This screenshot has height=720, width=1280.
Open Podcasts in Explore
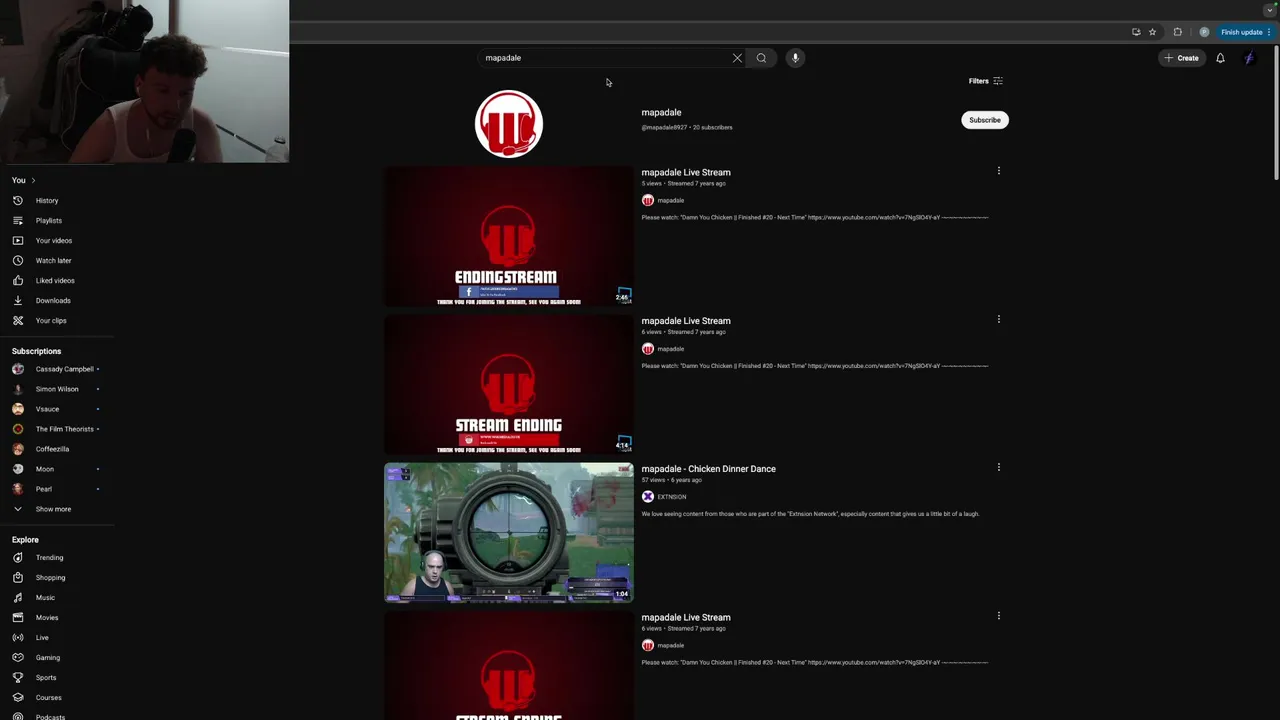pyautogui.click(x=57, y=716)
